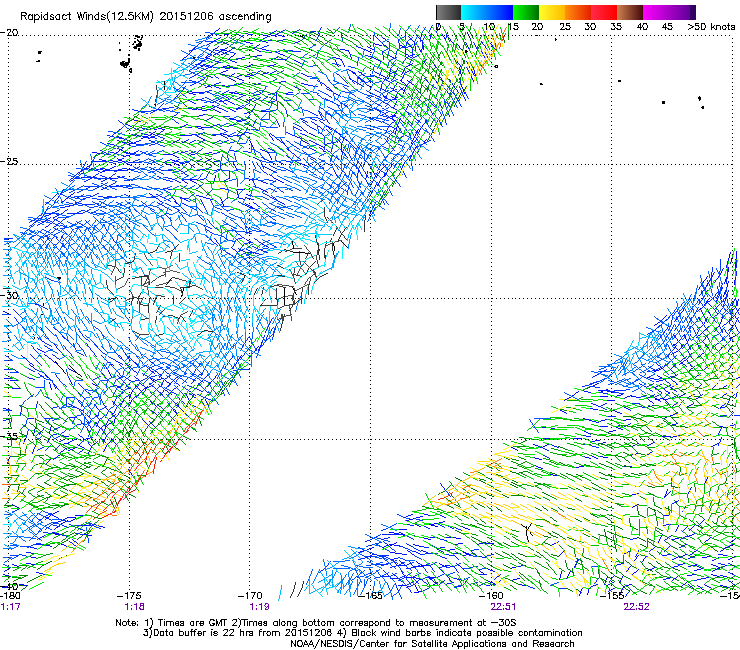Click the 'Times are GMT' note line

[x=316, y=623]
